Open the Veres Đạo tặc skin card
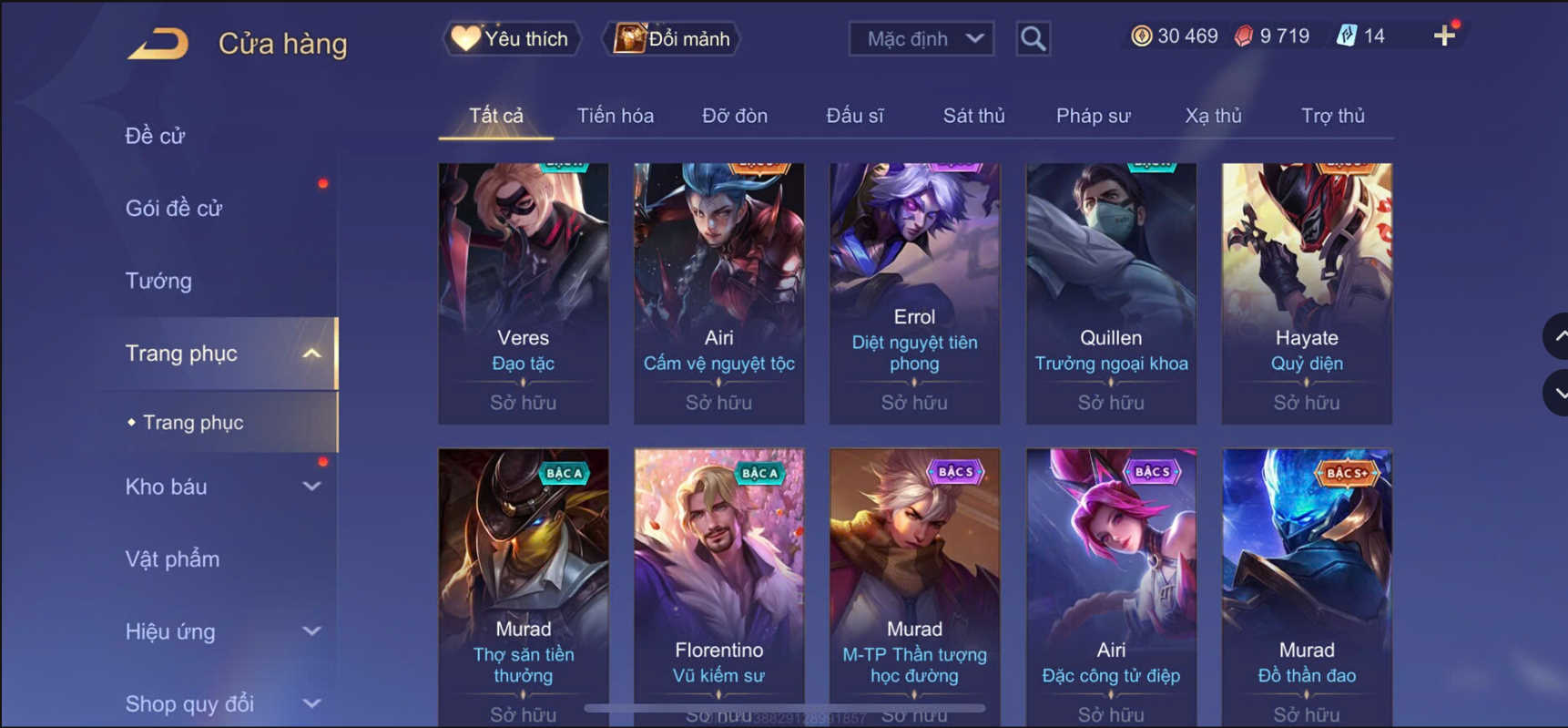The image size is (1568, 728). (524, 293)
